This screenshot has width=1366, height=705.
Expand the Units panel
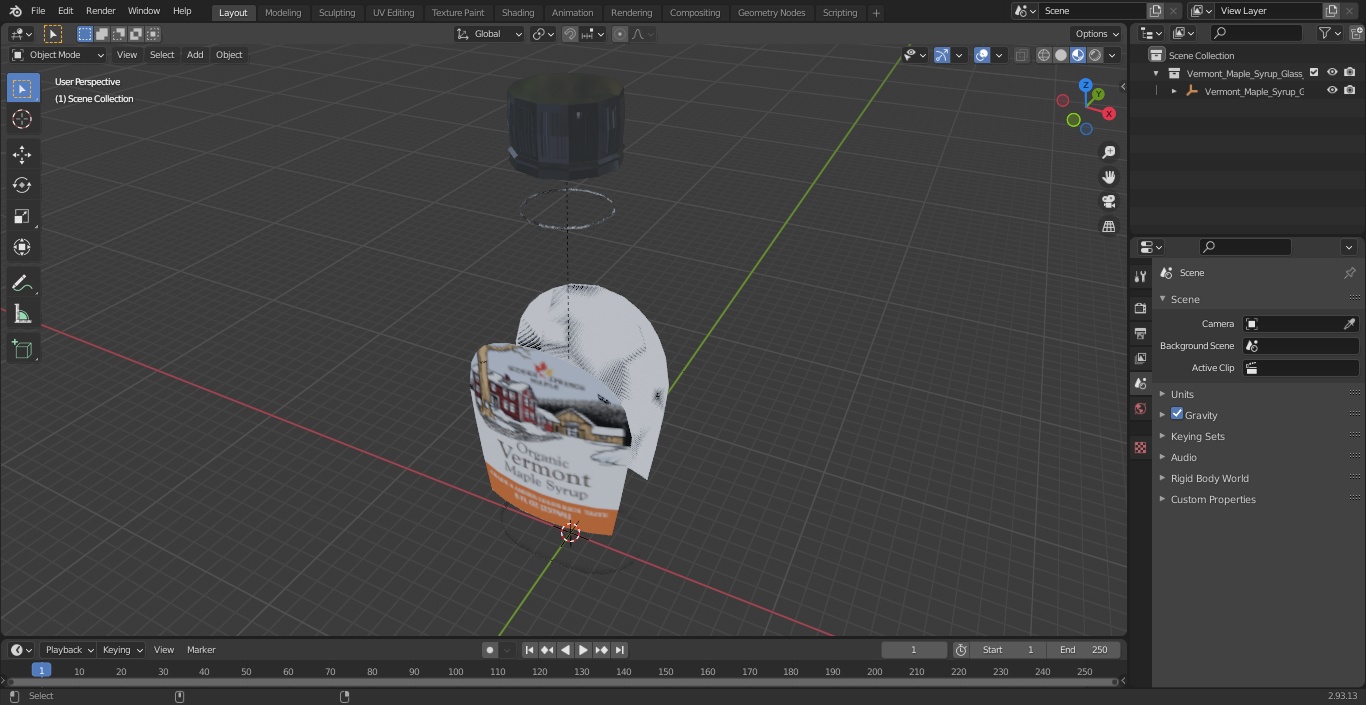(x=1182, y=394)
